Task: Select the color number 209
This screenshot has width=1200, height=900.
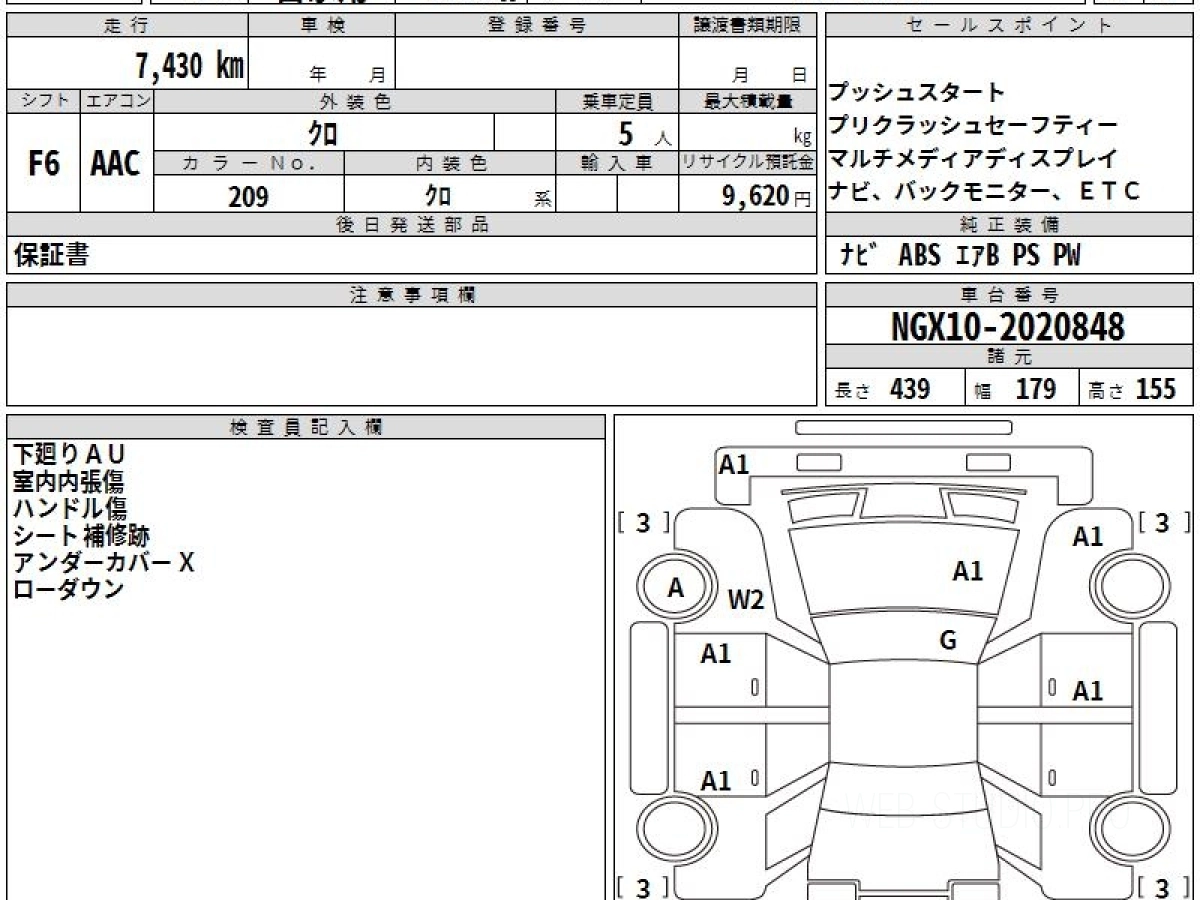Action: (248, 196)
